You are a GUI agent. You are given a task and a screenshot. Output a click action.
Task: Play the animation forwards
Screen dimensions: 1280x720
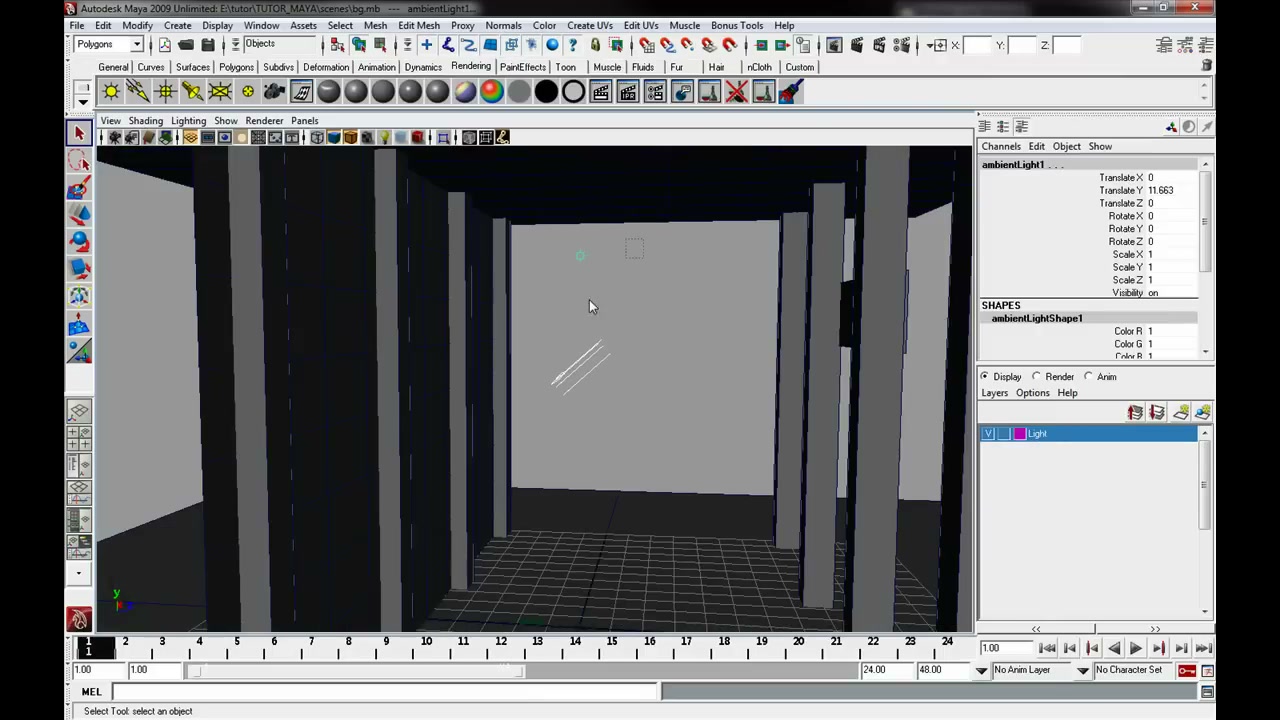[x=1136, y=649]
